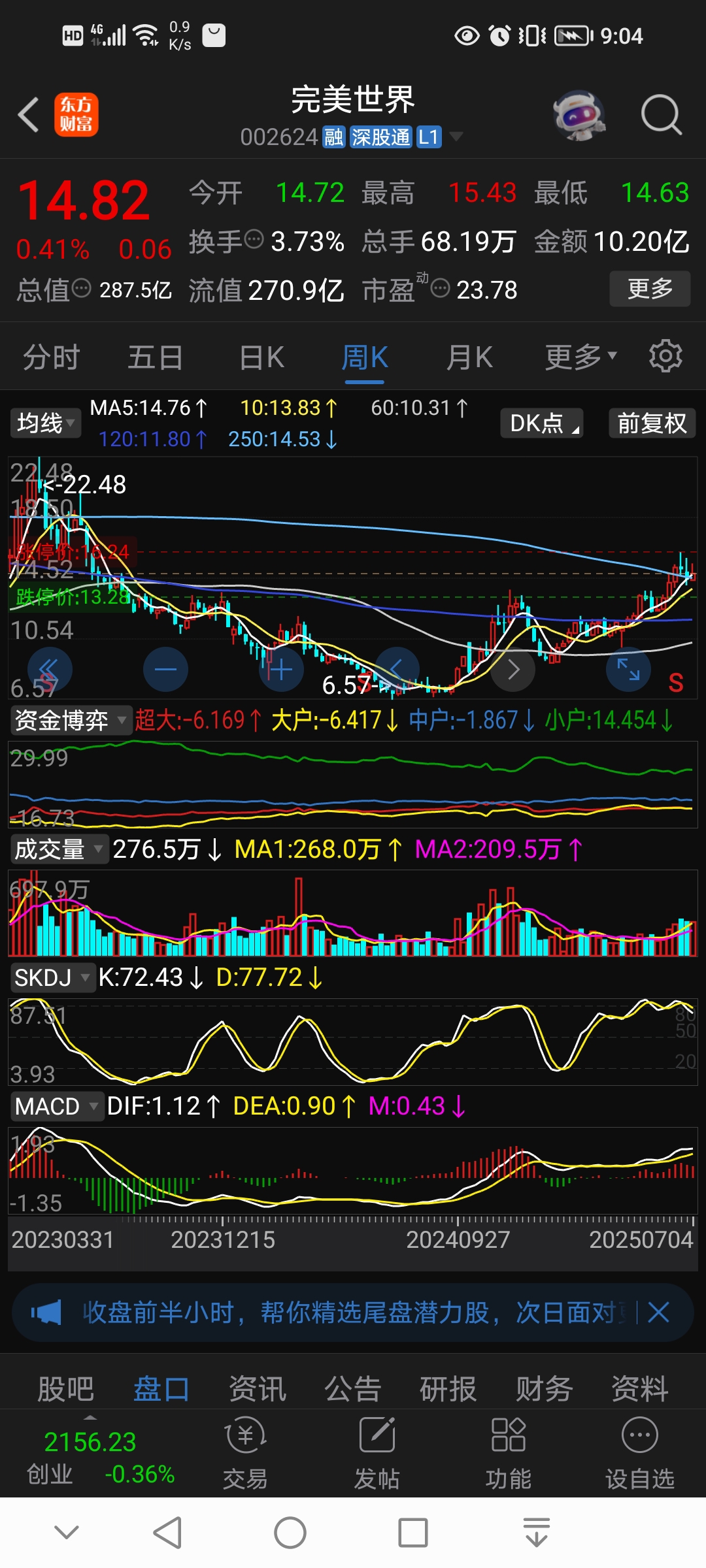
Task: Tap Android back navigation button
Action: [167, 1533]
